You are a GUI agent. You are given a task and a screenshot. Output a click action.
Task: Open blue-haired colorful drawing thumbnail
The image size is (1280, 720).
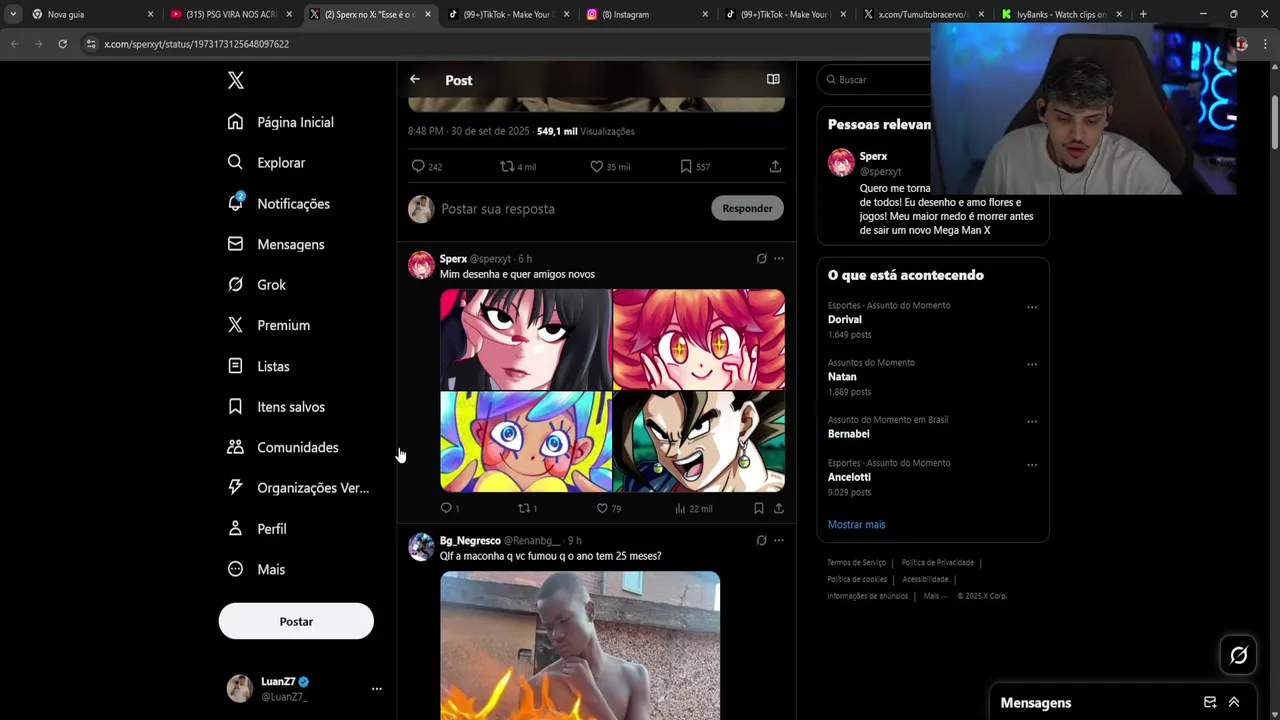[525, 442]
